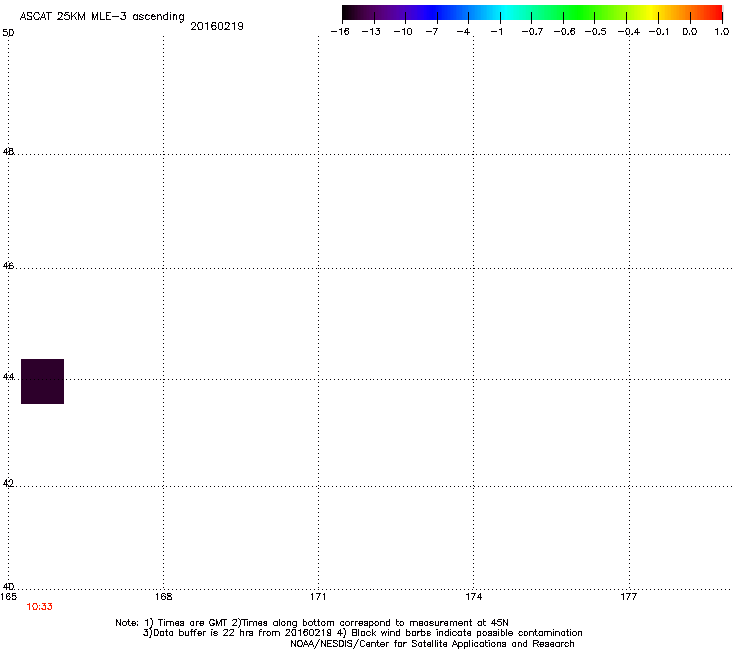
Task: Click the -16 color scale label
Action: coord(340,32)
